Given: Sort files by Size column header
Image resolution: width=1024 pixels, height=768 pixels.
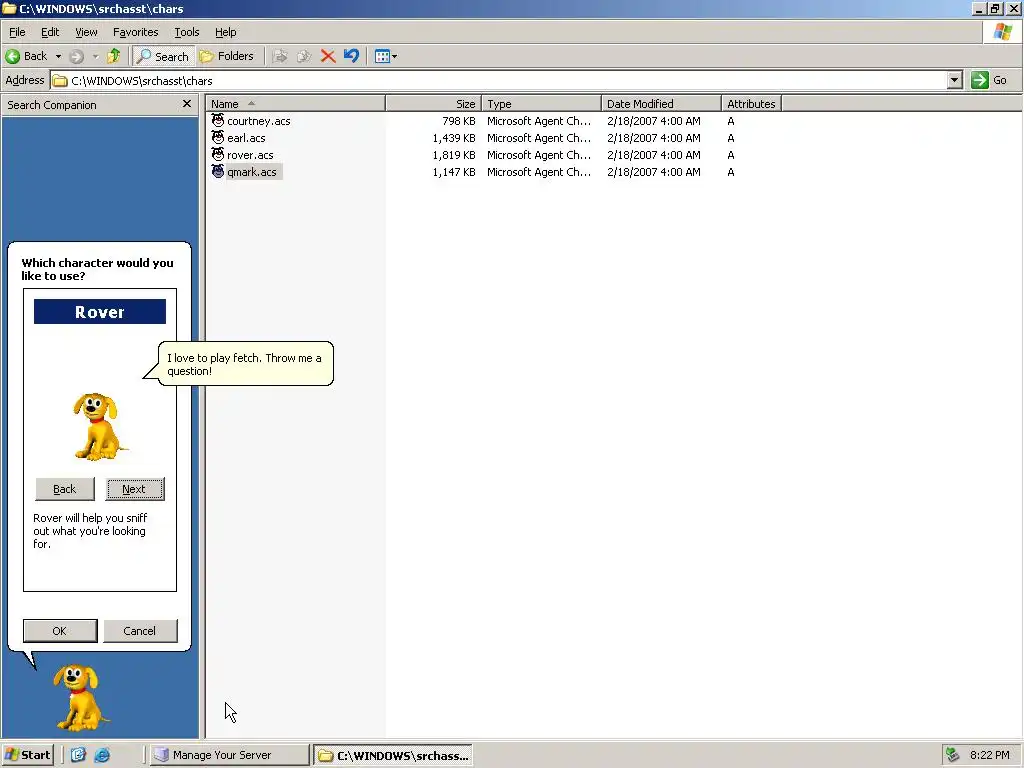Looking at the screenshot, I should point(434,104).
